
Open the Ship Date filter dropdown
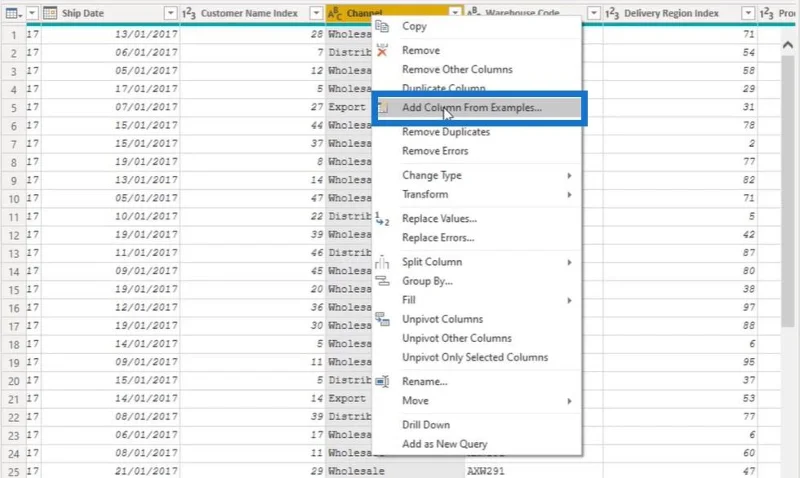pos(170,13)
